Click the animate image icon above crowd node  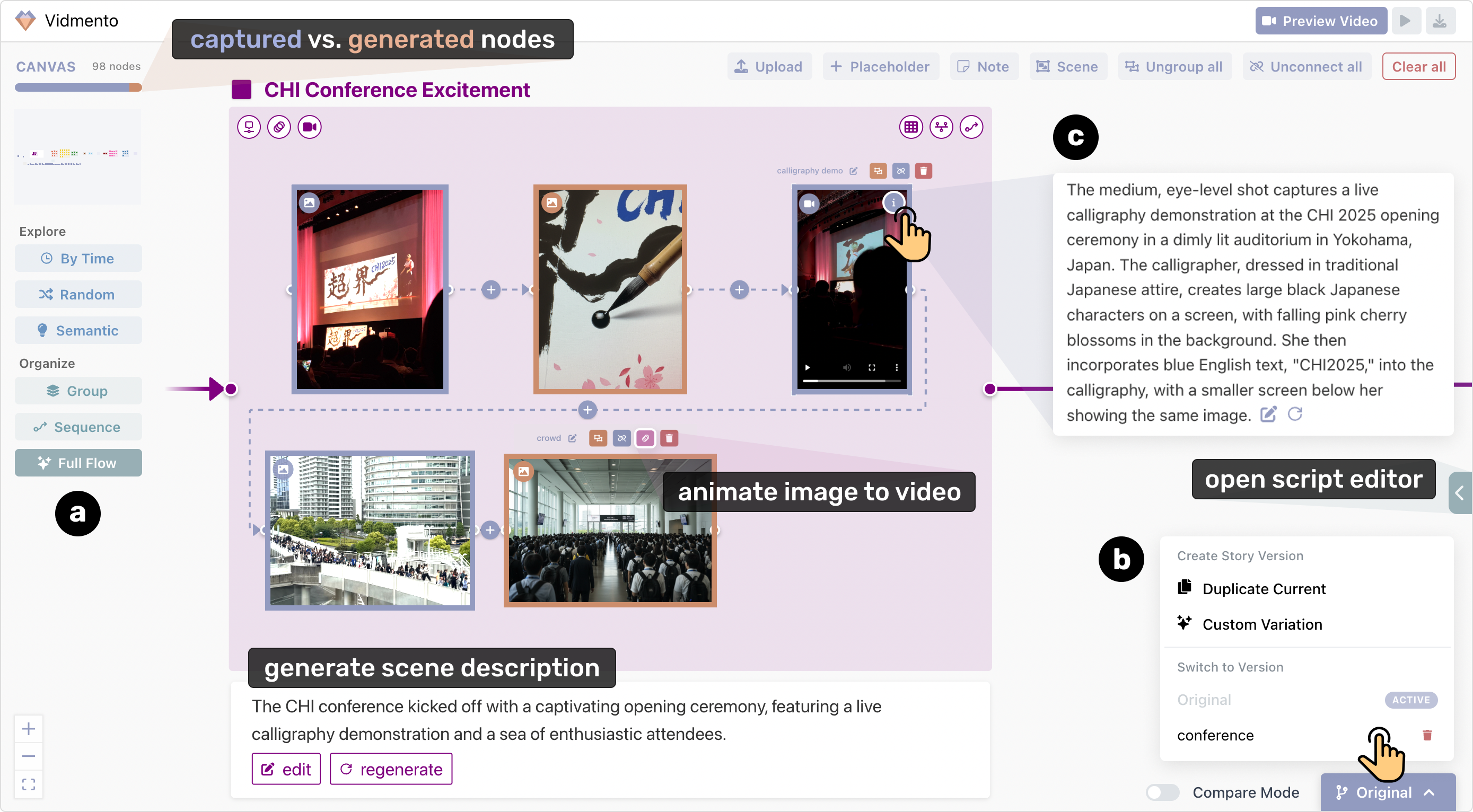tap(646, 438)
